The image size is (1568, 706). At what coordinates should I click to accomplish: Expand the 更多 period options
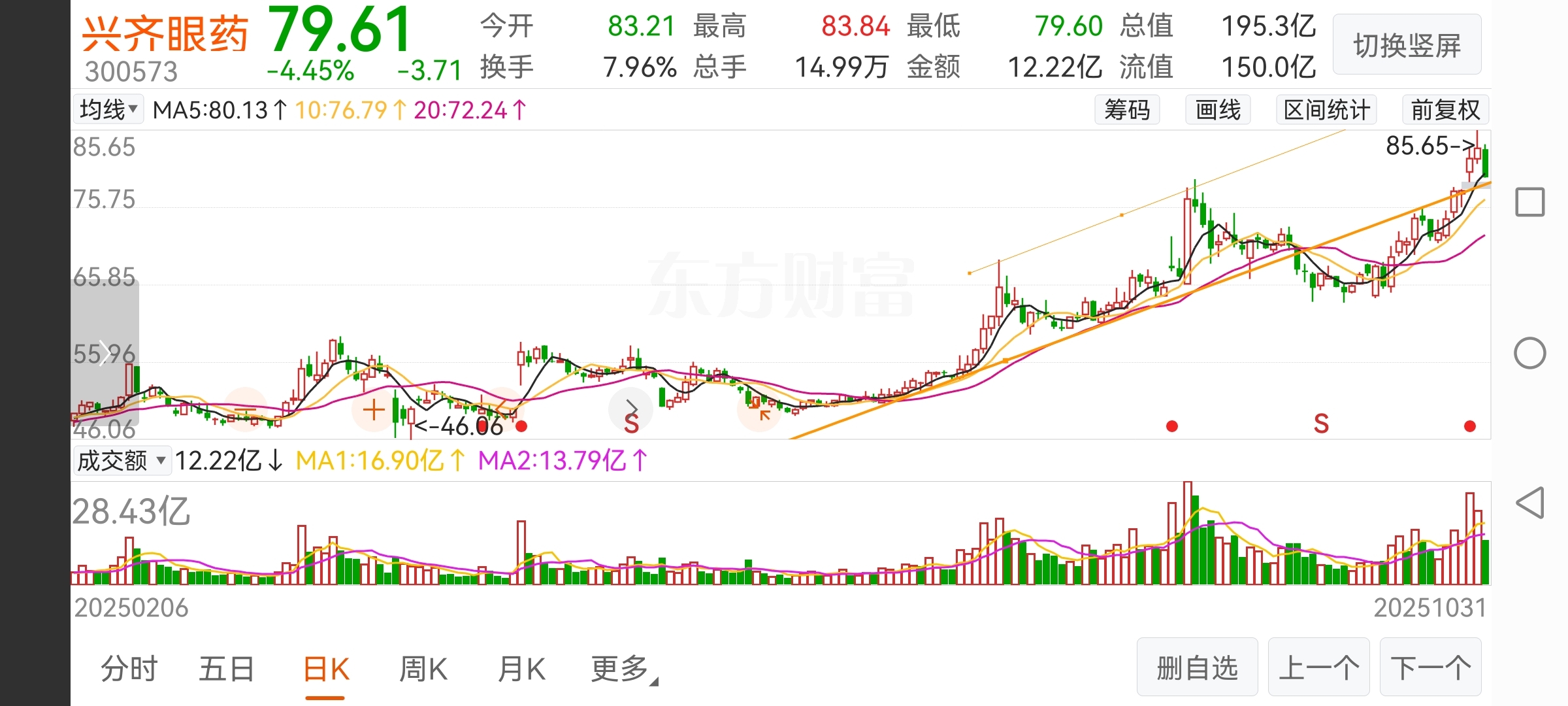tap(623, 669)
